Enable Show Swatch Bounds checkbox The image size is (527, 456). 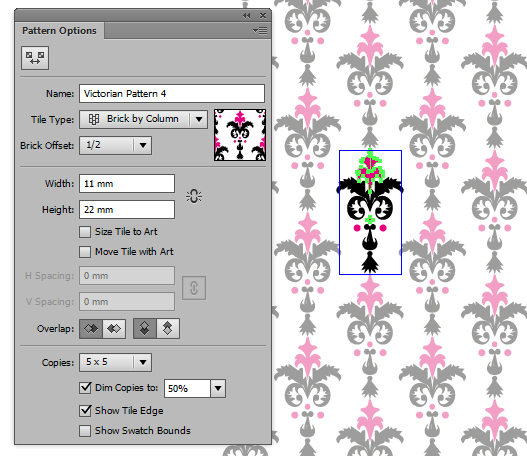(85, 431)
